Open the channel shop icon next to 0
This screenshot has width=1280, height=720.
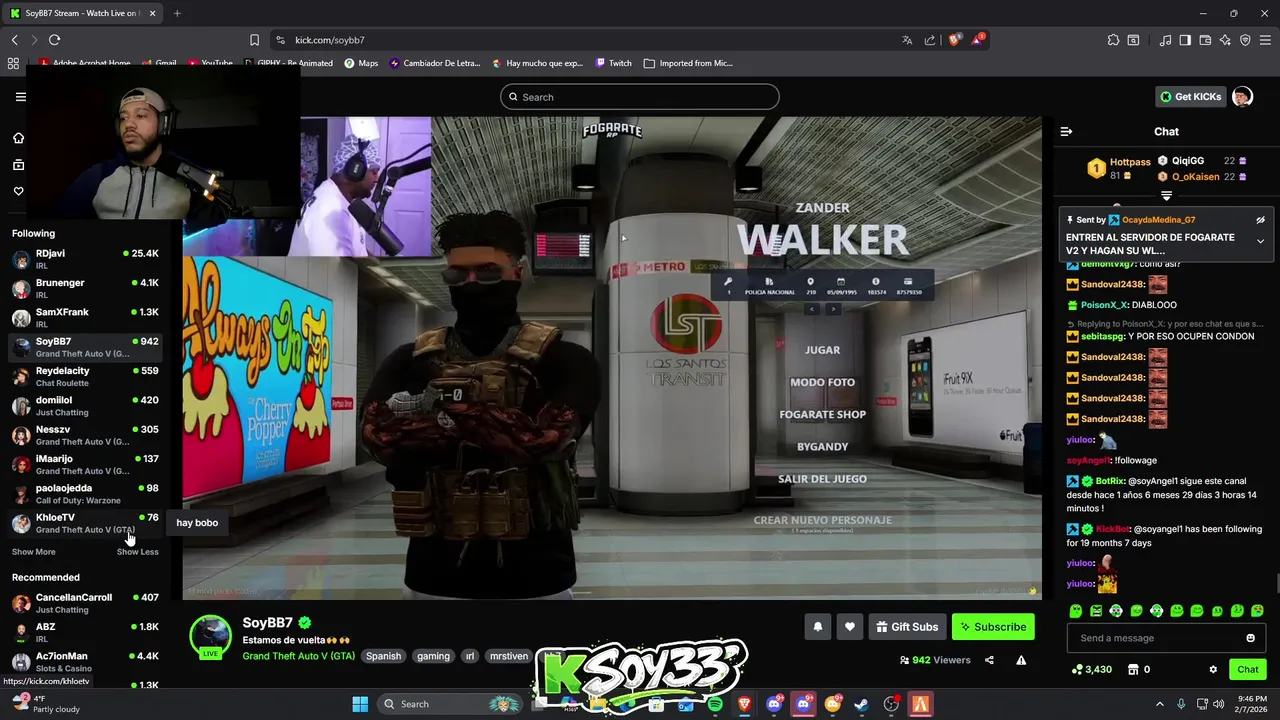click(x=1133, y=669)
